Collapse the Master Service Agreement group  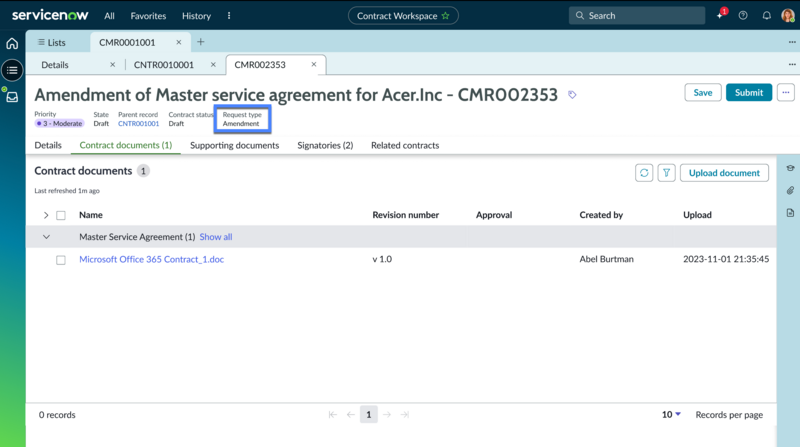point(46,237)
